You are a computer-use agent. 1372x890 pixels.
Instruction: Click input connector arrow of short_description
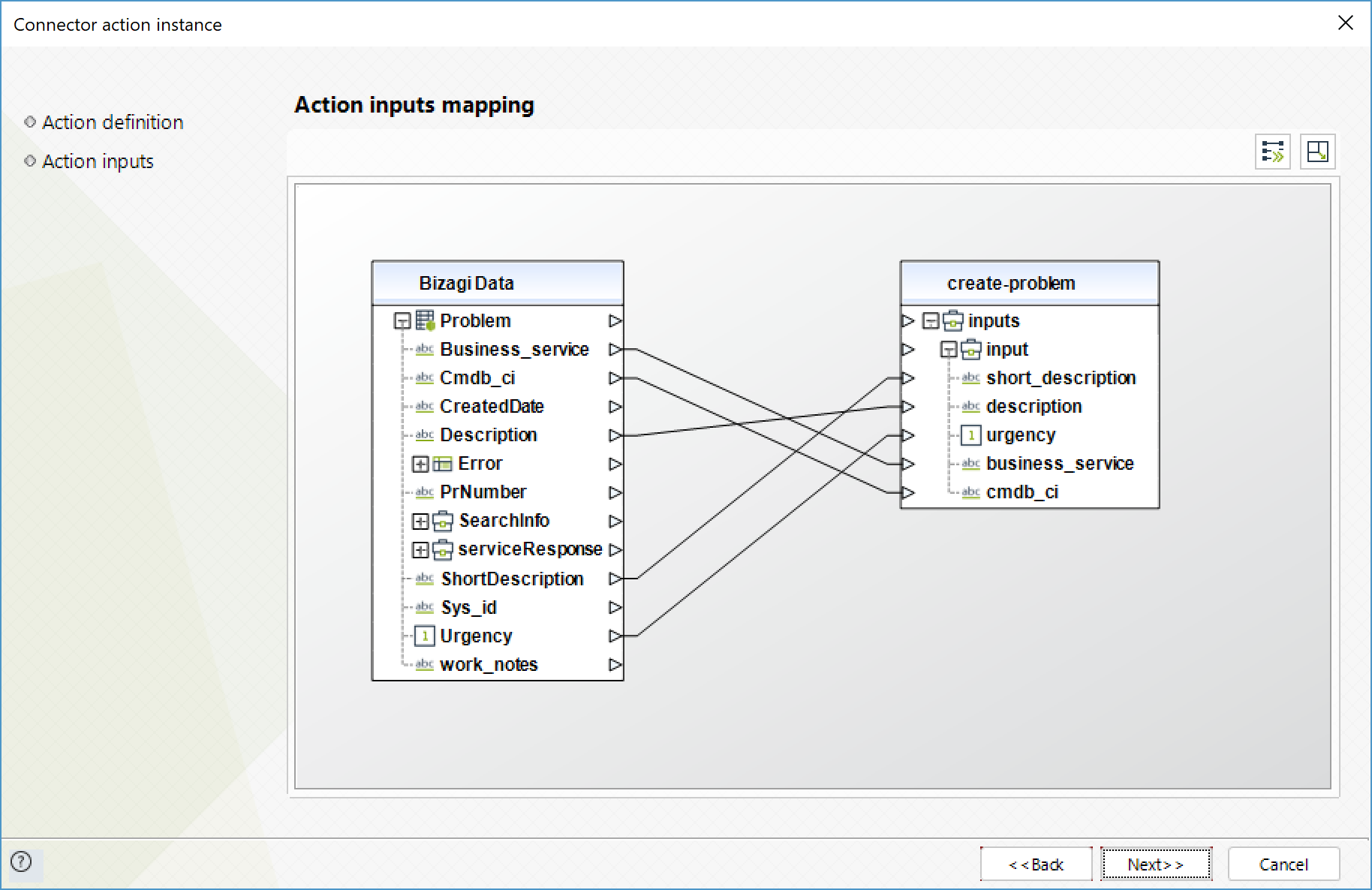click(908, 378)
